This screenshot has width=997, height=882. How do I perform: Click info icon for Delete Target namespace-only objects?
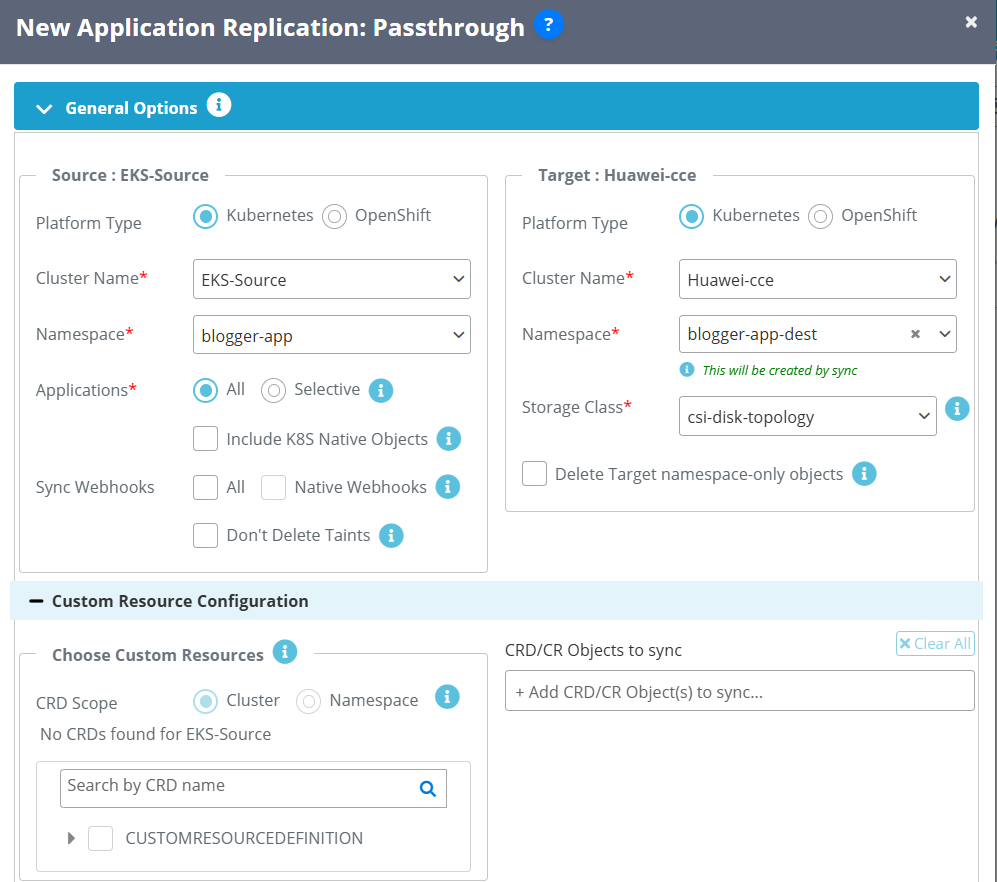[x=864, y=474]
